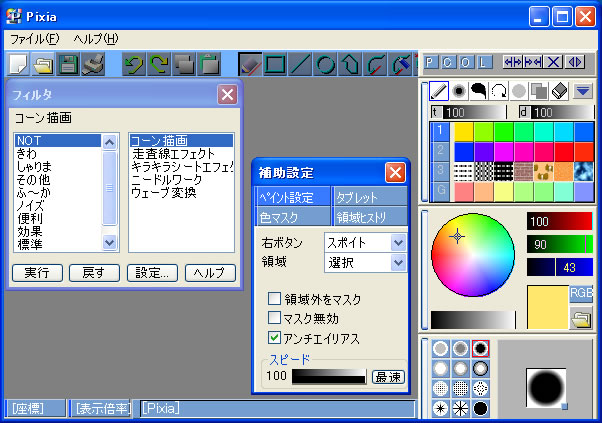
Task: Redo with the green forward arrow
Action: (159, 64)
